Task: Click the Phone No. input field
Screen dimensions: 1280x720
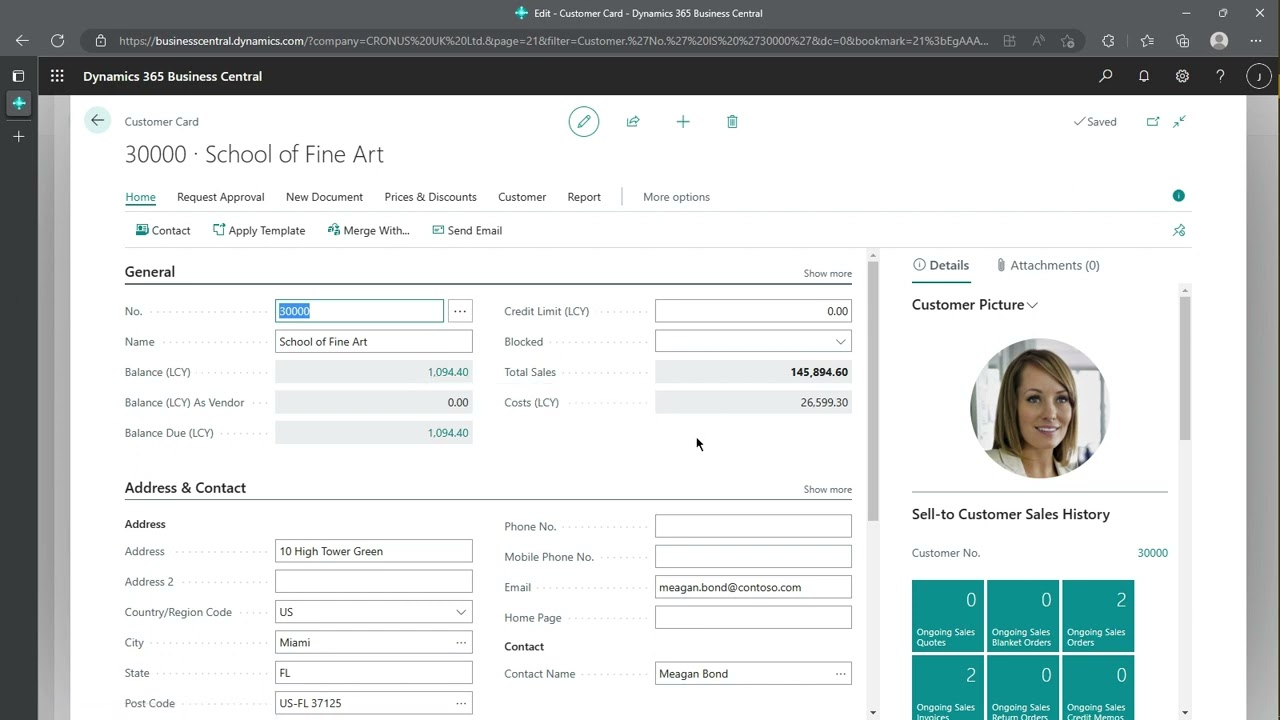Action: pos(753,526)
